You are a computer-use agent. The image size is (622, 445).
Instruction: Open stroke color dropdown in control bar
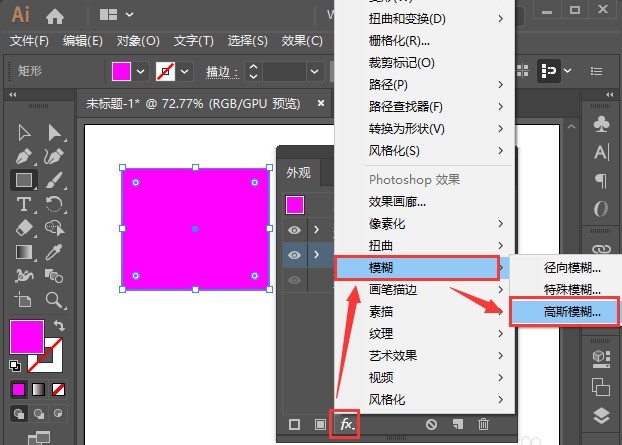tap(184, 72)
